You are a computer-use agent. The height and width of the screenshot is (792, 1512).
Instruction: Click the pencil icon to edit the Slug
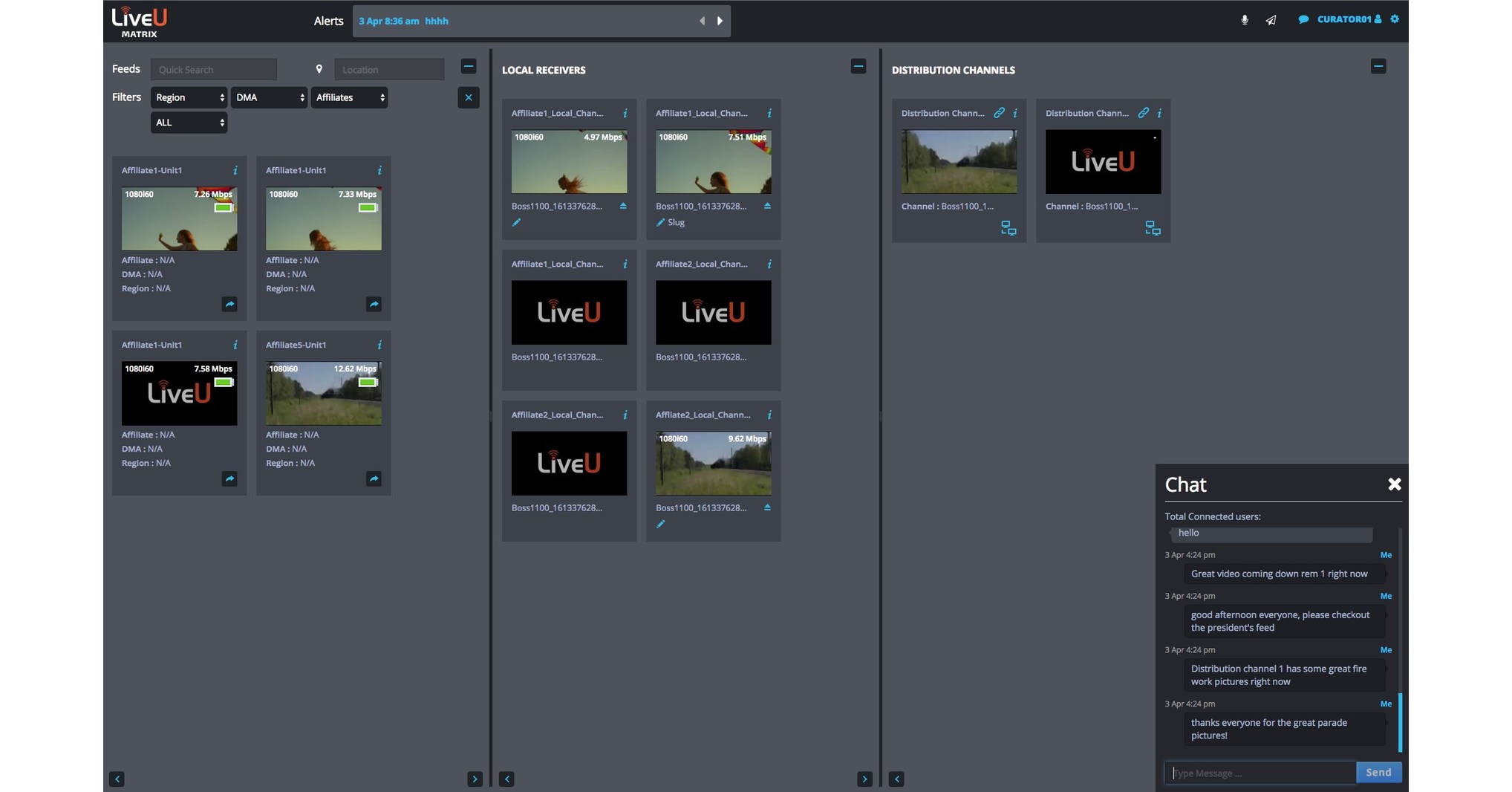click(660, 222)
